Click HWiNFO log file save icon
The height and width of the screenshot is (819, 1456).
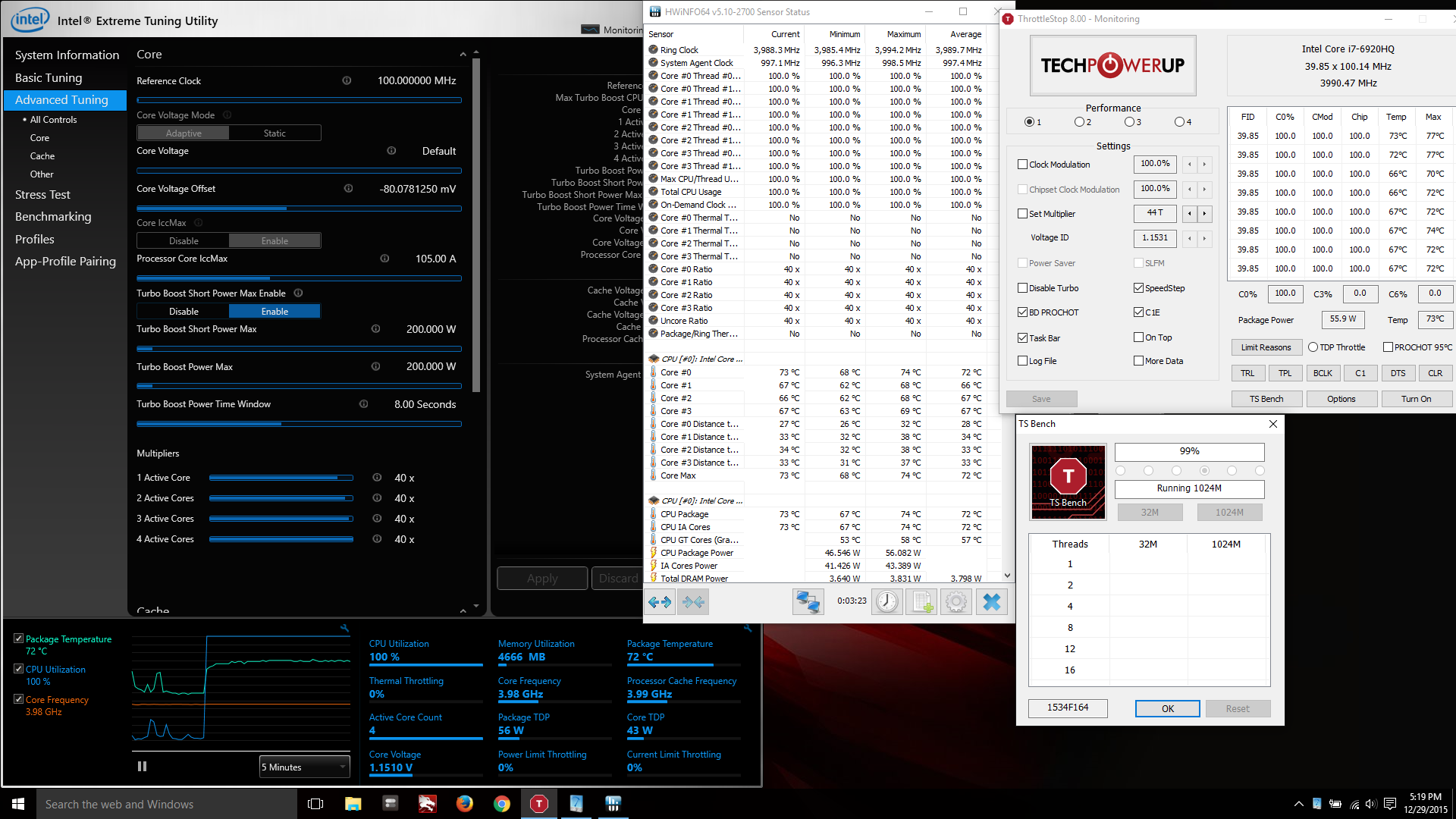coord(921,602)
